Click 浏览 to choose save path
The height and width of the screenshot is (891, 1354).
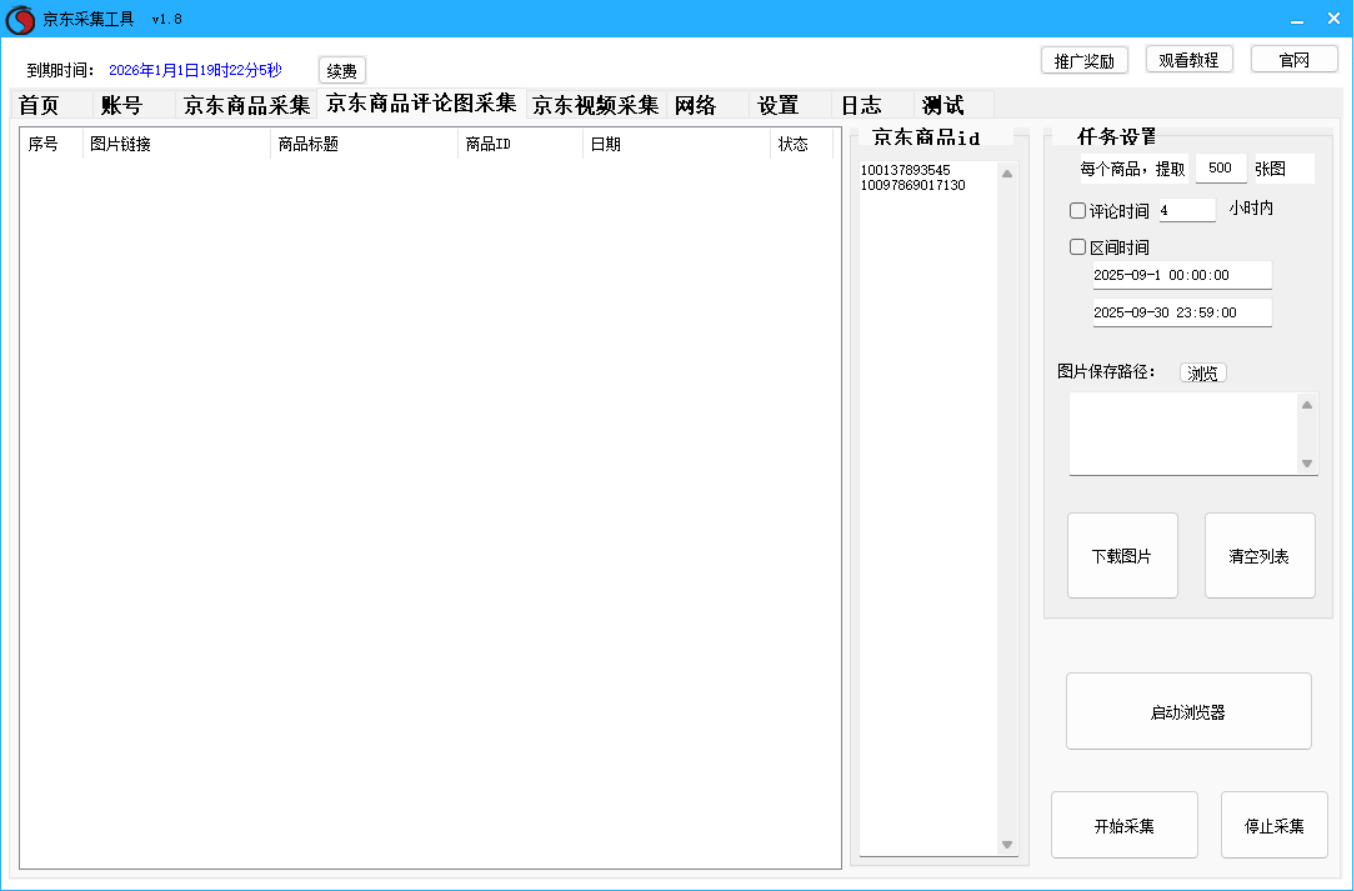pyautogui.click(x=1202, y=373)
